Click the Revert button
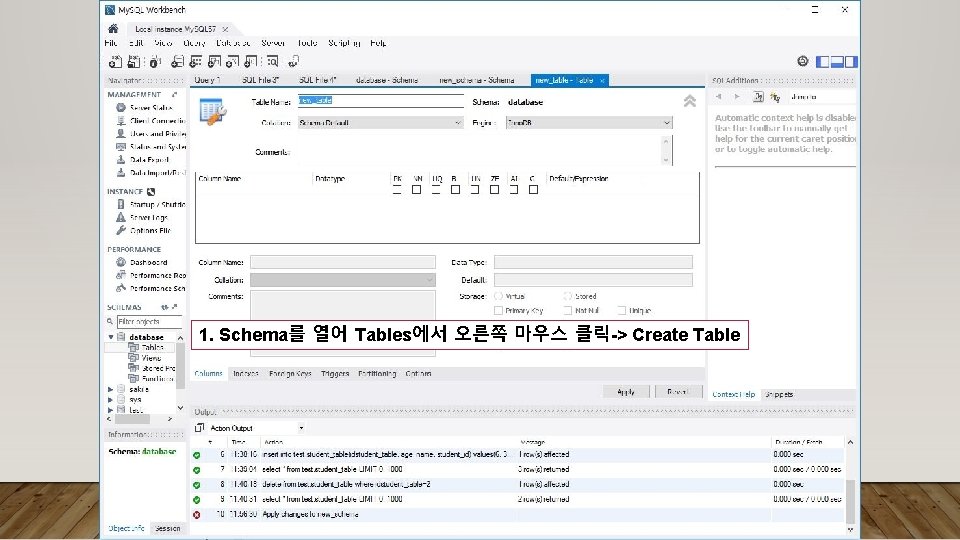This screenshot has width=960, height=540. [x=677, y=392]
